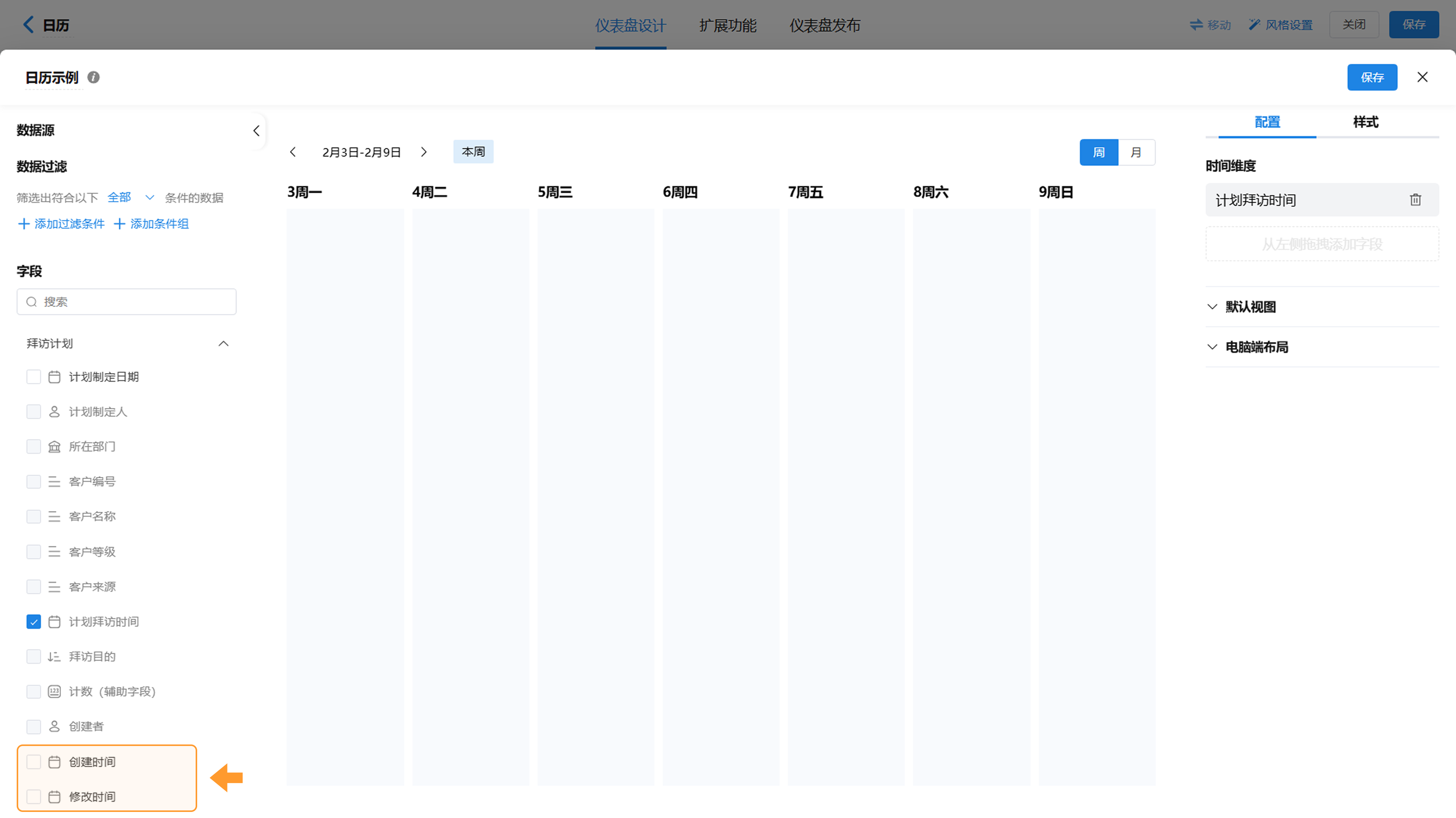This screenshot has width=1456, height=818.
Task: Click the info icon beside 日历示例
Action: pos(94,77)
